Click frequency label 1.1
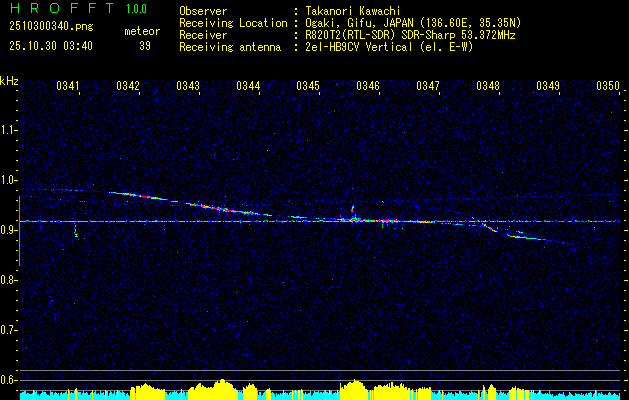Screen dimensions: 629x400 [x=8, y=130]
